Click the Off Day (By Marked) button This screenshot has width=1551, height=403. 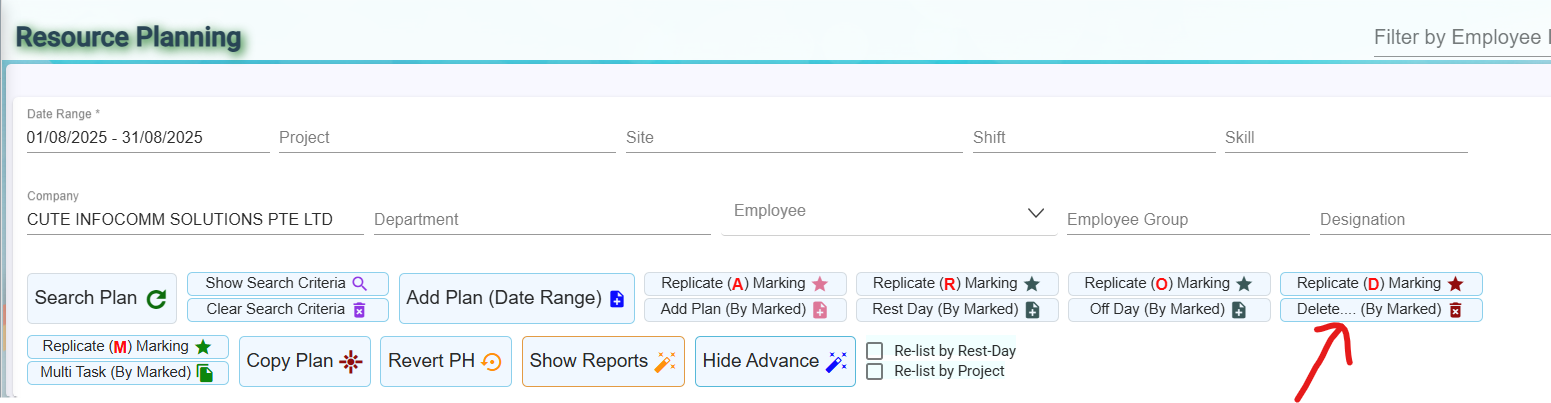tap(1169, 310)
